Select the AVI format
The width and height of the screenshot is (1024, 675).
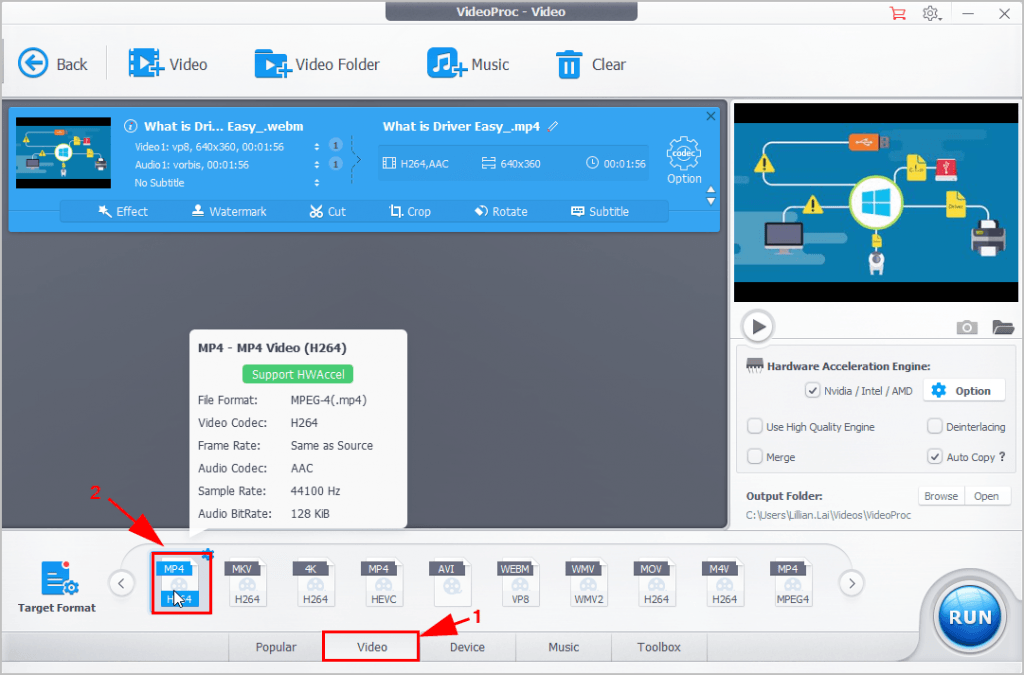click(451, 582)
